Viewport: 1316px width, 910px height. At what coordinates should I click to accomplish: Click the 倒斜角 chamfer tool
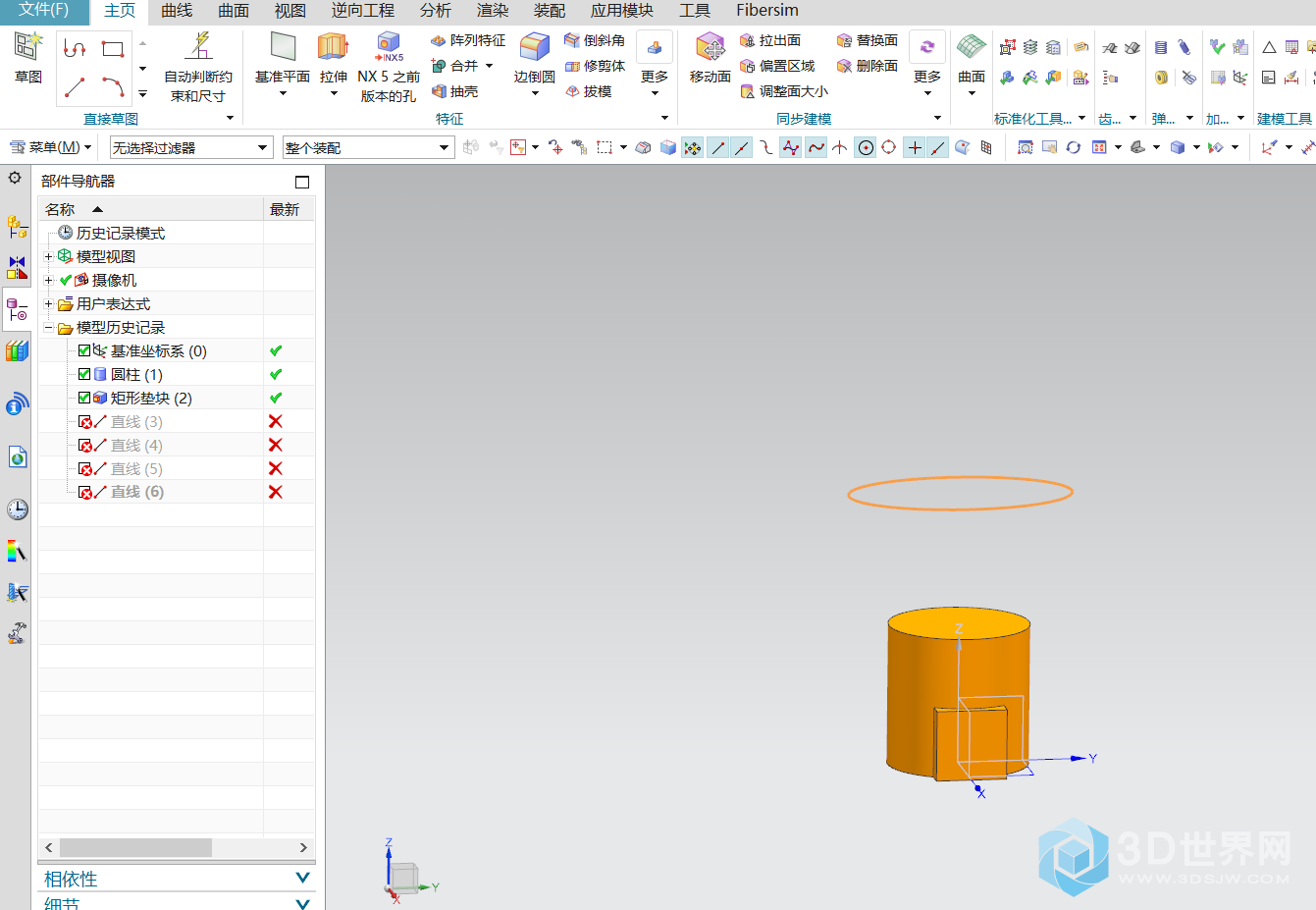595,40
